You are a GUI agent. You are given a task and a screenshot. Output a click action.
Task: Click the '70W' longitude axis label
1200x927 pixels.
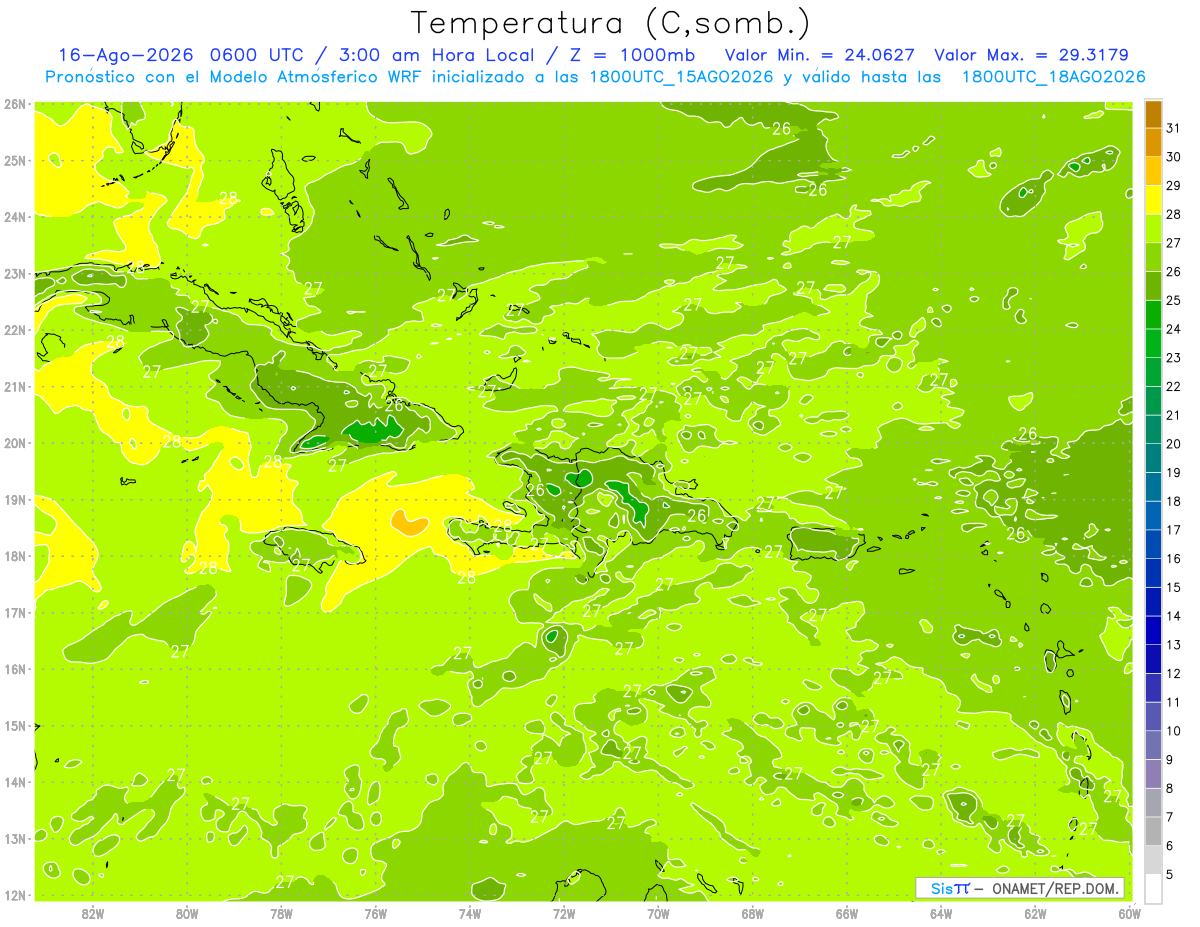pyautogui.click(x=658, y=913)
